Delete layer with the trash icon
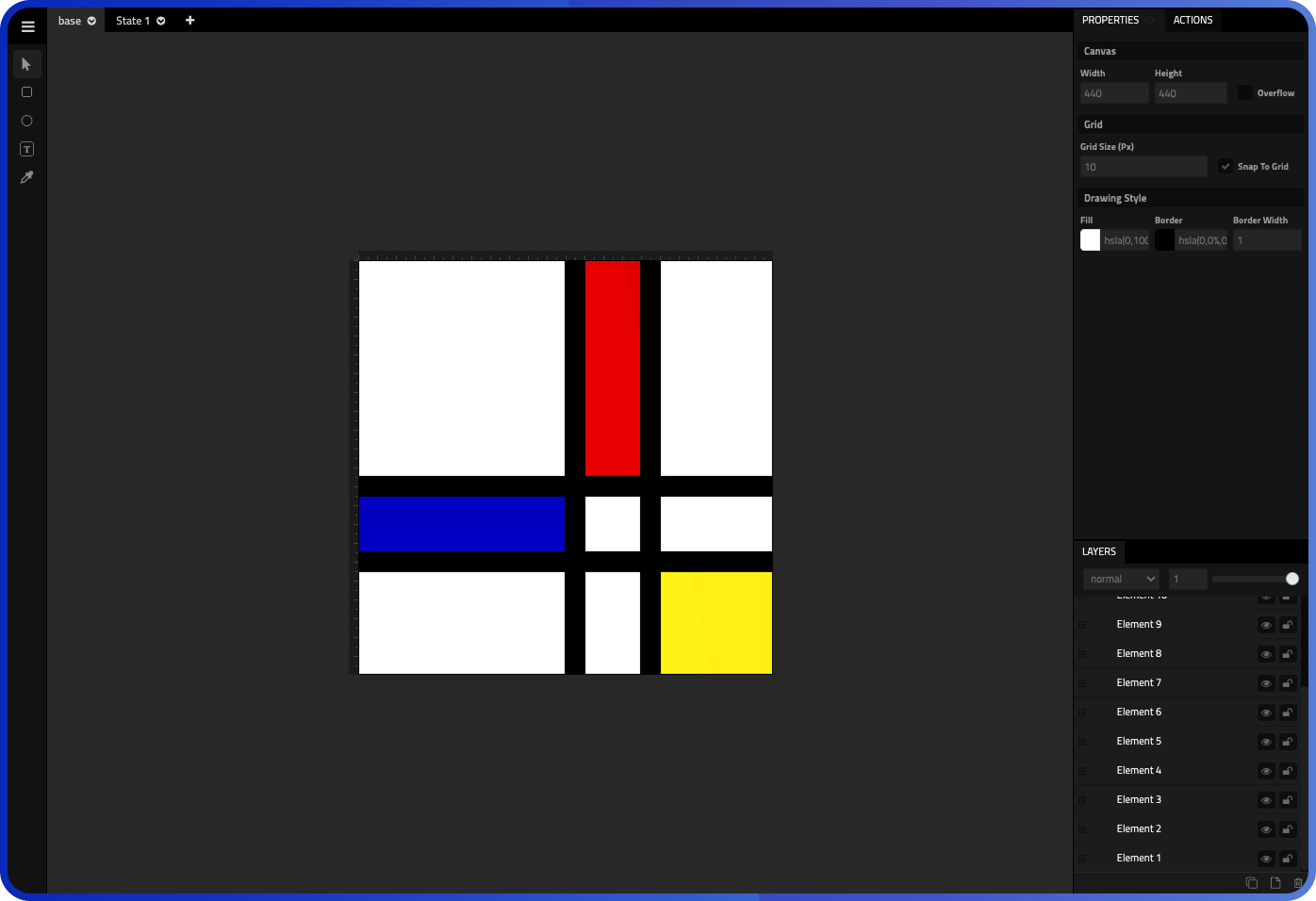The width and height of the screenshot is (1316, 901). click(x=1298, y=883)
